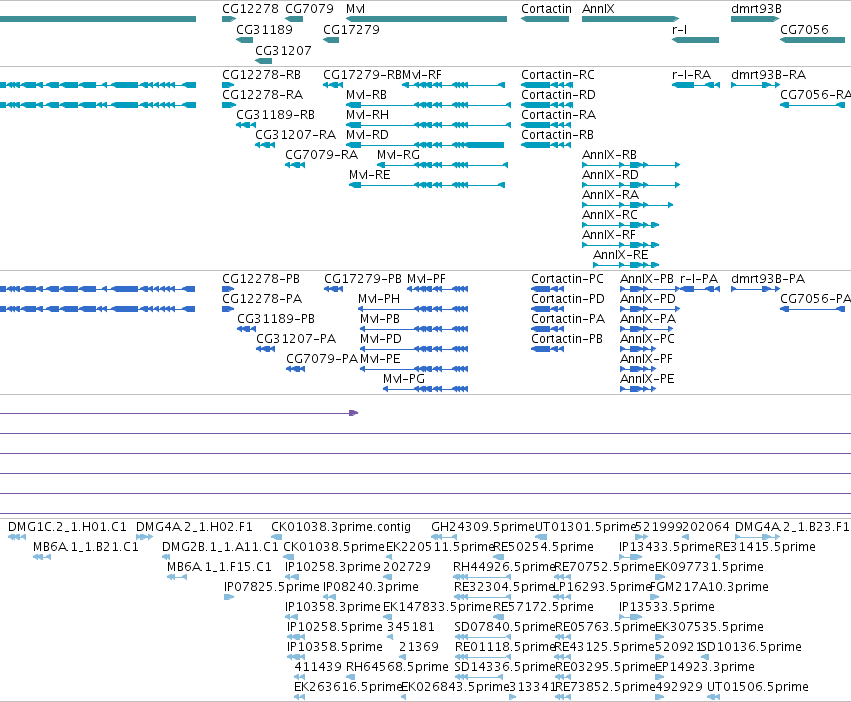Select the Cortactin-RD transcript label
This screenshot has width=851, height=702.
coord(558,94)
